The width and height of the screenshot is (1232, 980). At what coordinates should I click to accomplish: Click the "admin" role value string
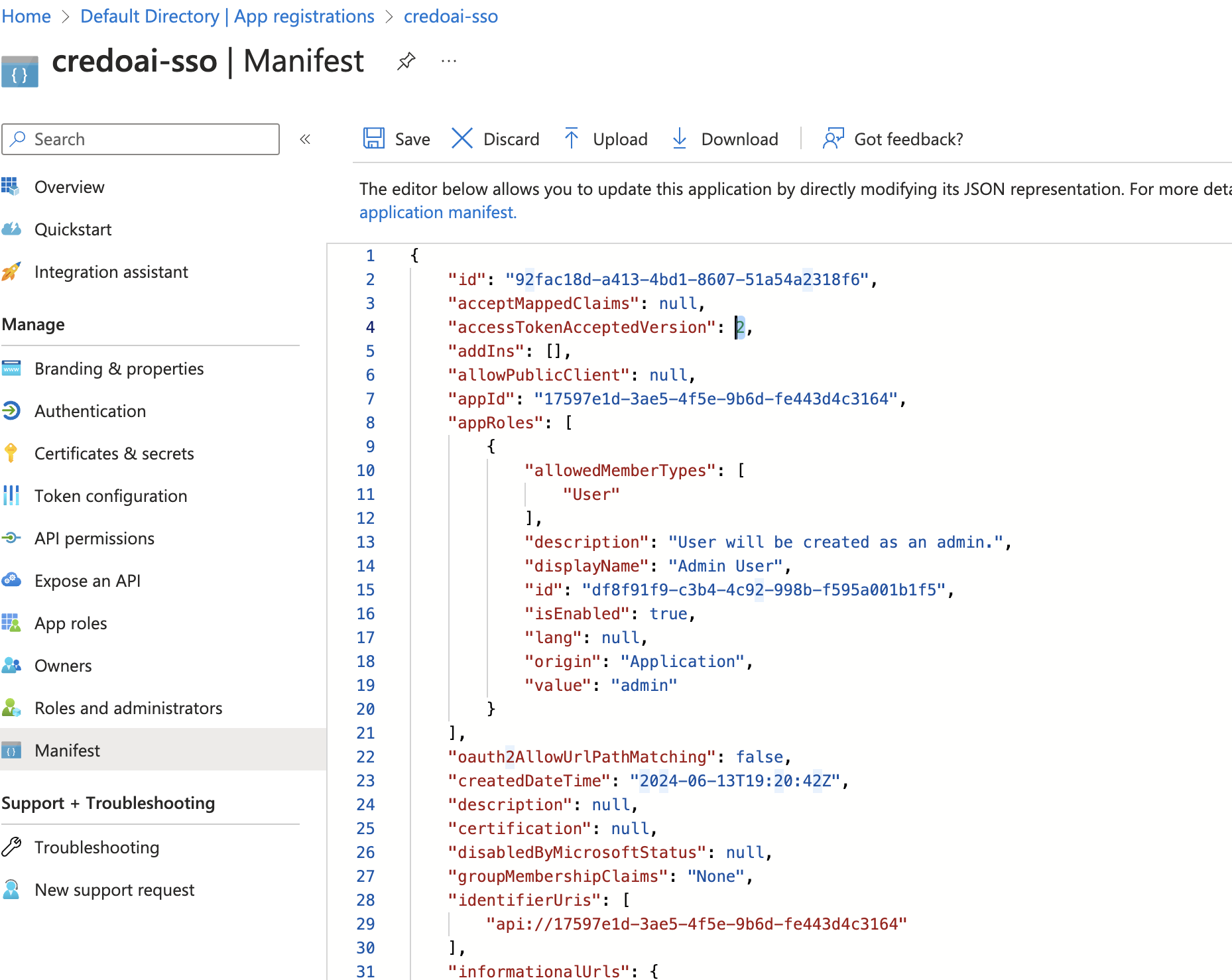[x=644, y=685]
